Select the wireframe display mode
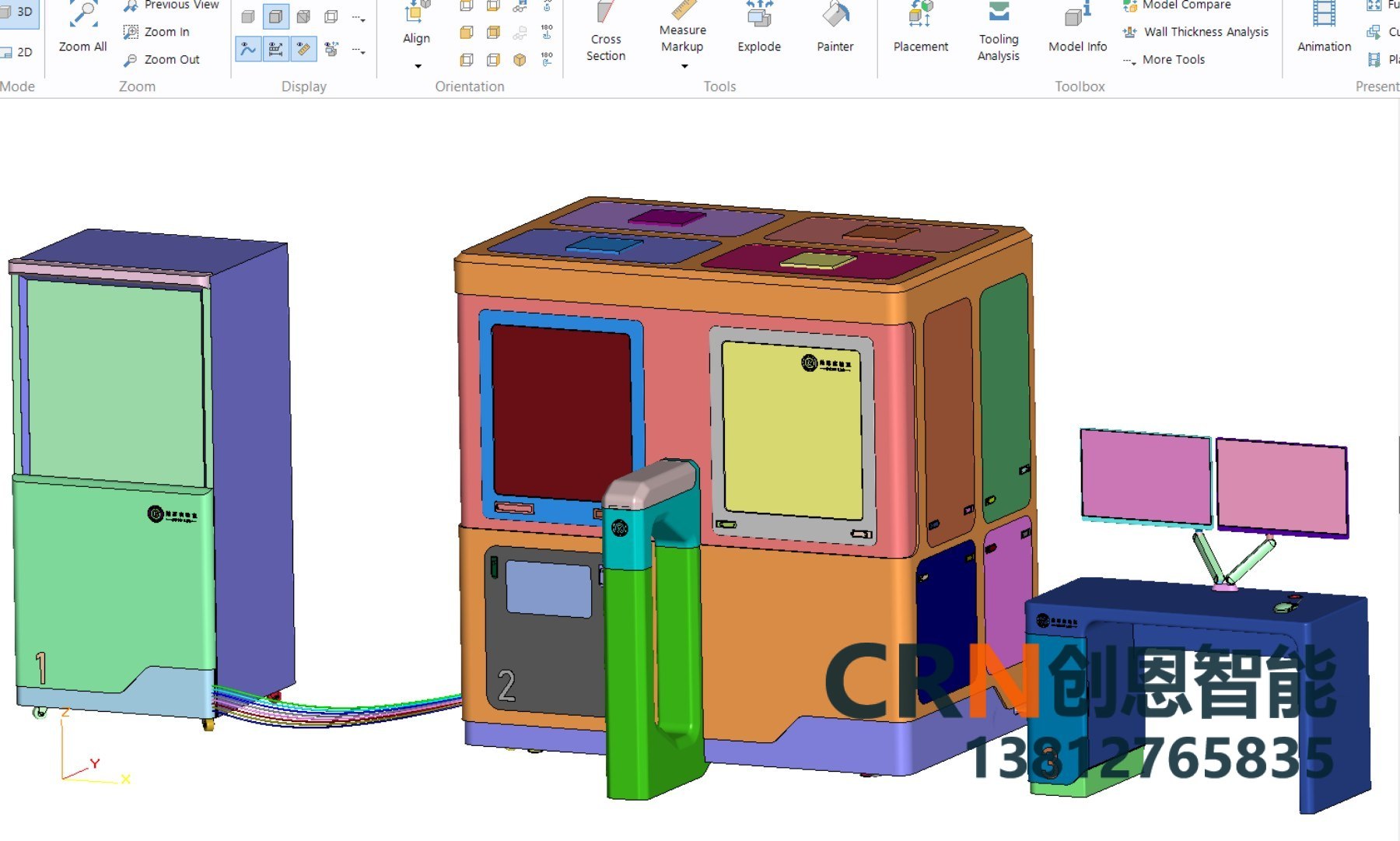This screenshot has width=1400, height=841. [x=331, y=16]
